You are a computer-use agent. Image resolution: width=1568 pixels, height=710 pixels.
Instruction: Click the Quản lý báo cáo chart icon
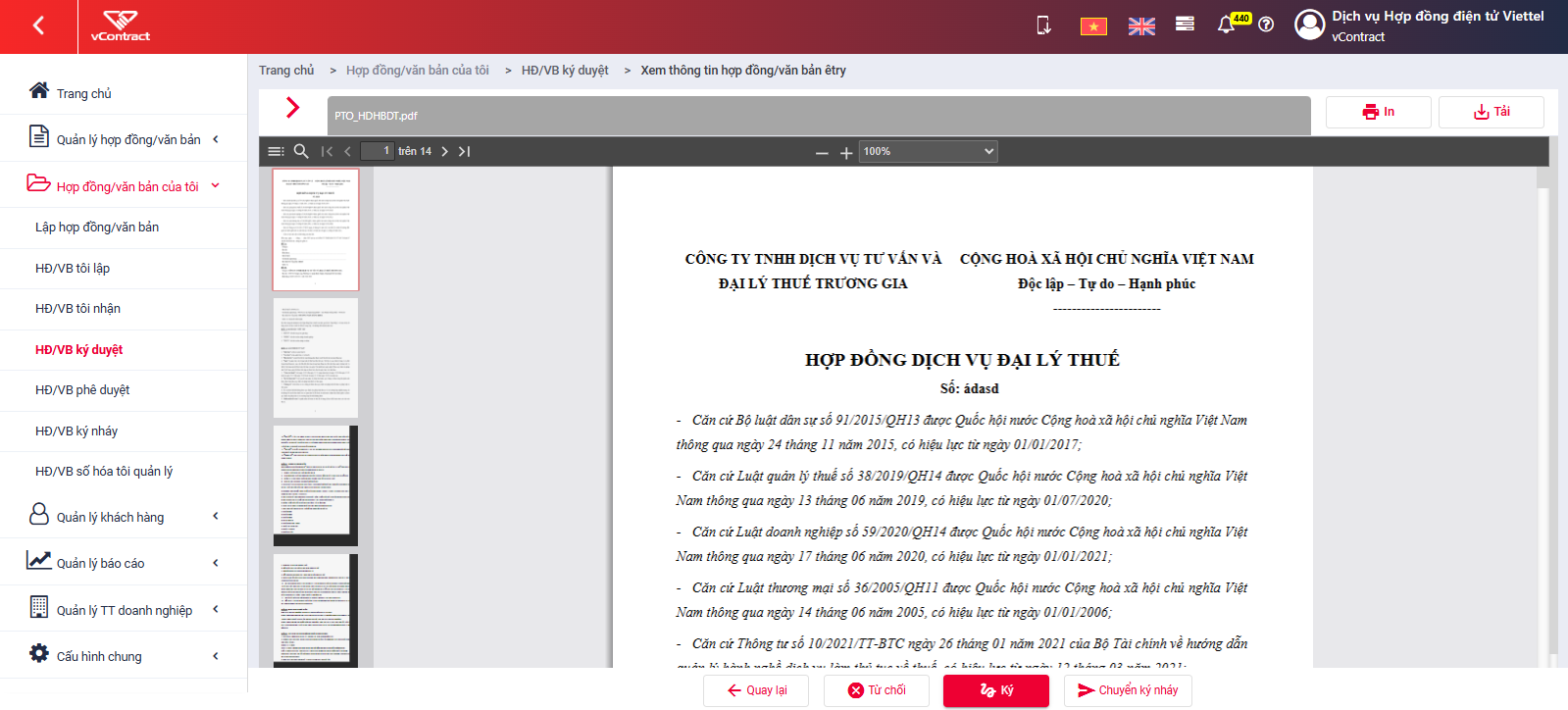pos(39,560)
